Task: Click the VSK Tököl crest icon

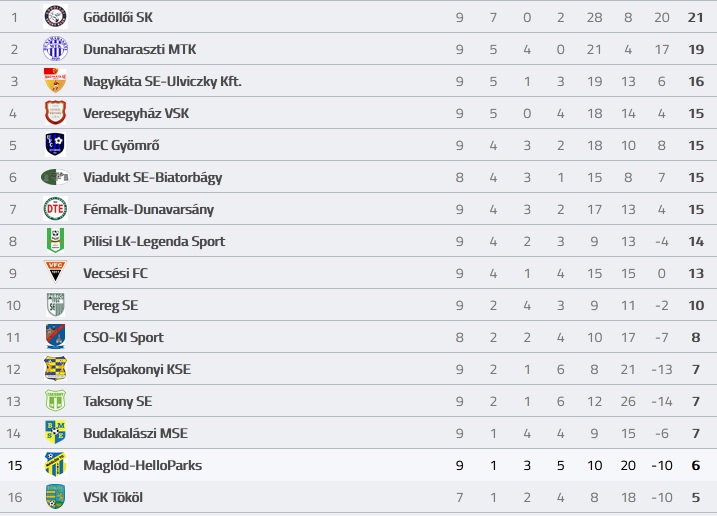Action: (x=55, y=497)
